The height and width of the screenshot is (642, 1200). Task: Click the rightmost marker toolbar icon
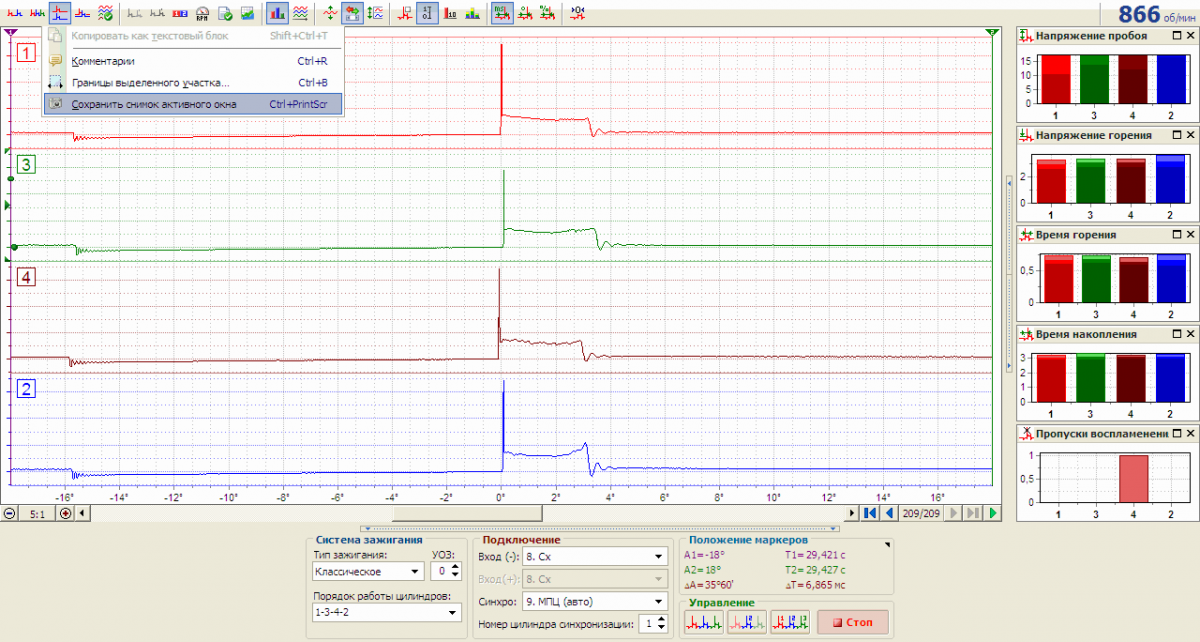pyautogui.click(x=579, y=13)
